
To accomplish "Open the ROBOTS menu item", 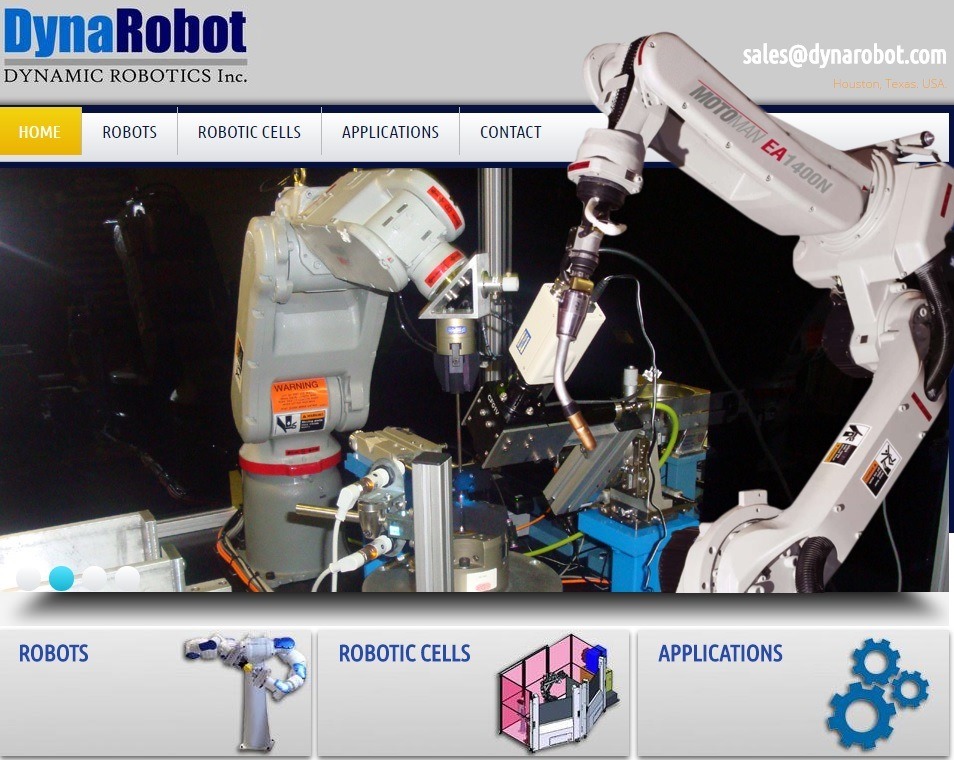I will 130,132.
